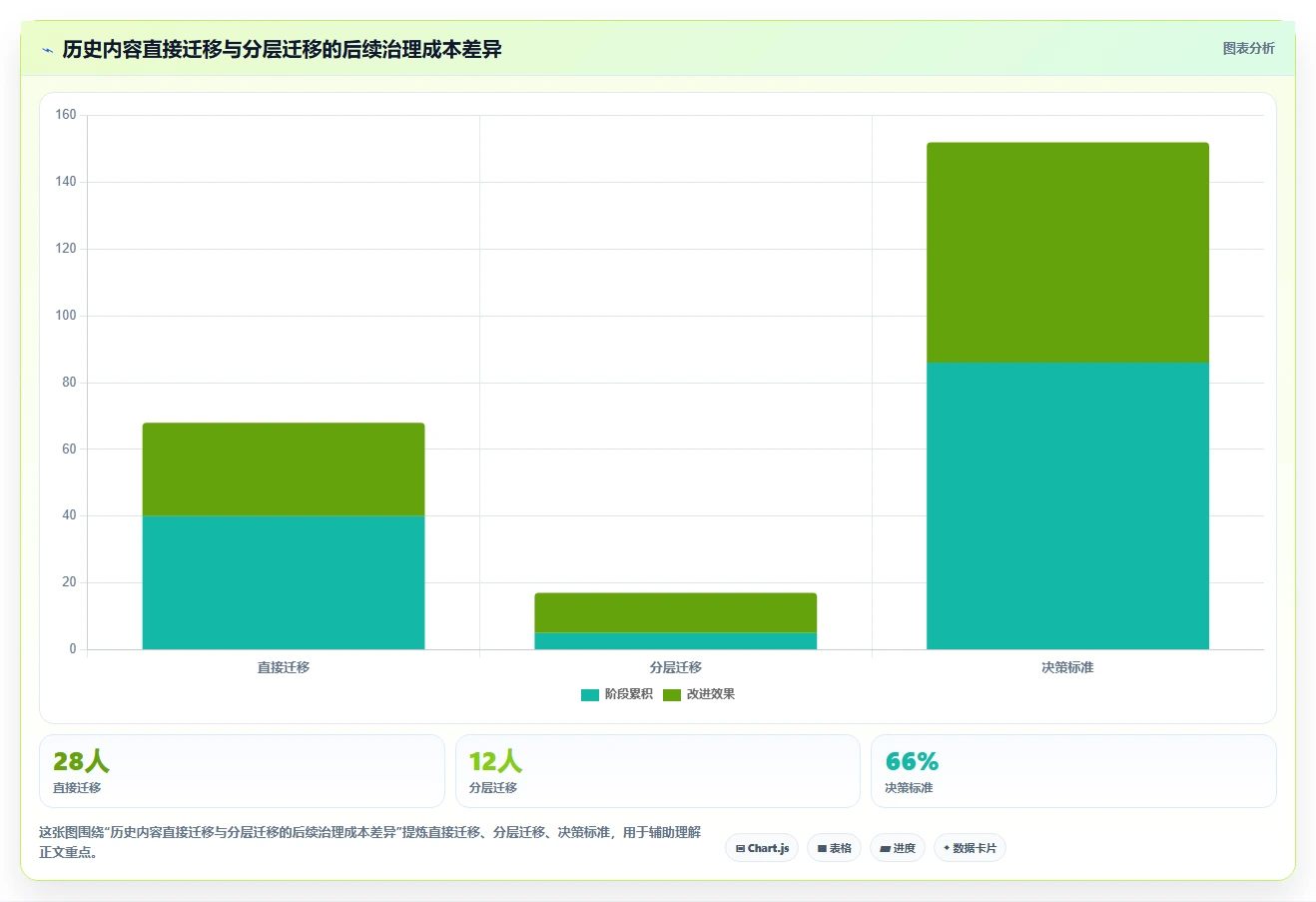Click the chart title 历史内容直接迁移与分层迁移
Screen dimensions: 1316x902
(282, 49)
